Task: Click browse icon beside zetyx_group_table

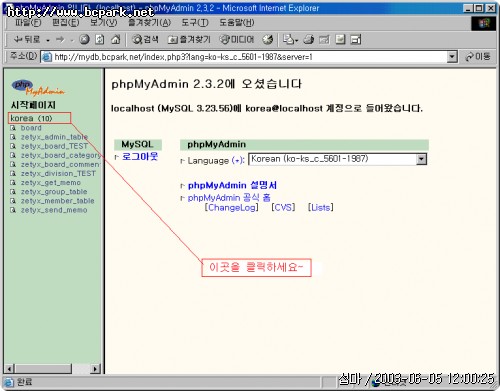Action: tap(13, 192)
